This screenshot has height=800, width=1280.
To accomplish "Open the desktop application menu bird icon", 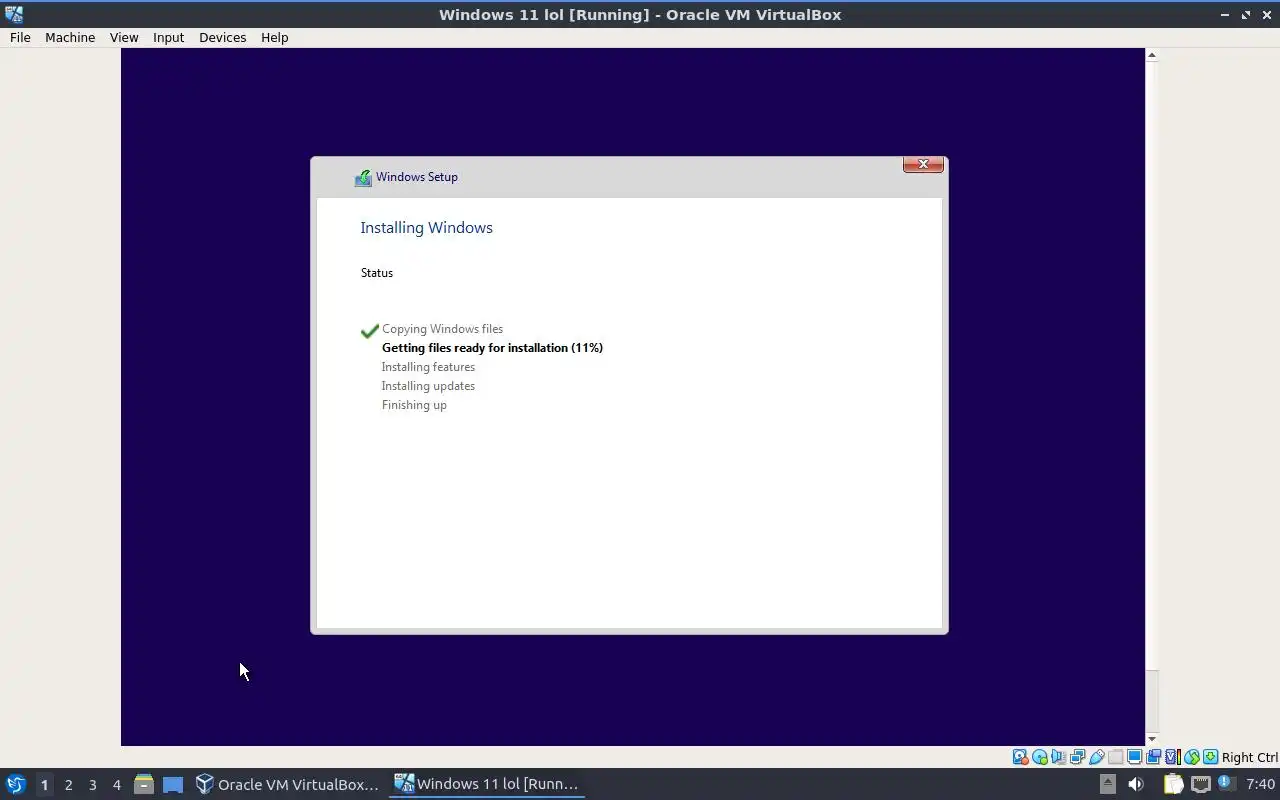I will (x=15, y=784).
